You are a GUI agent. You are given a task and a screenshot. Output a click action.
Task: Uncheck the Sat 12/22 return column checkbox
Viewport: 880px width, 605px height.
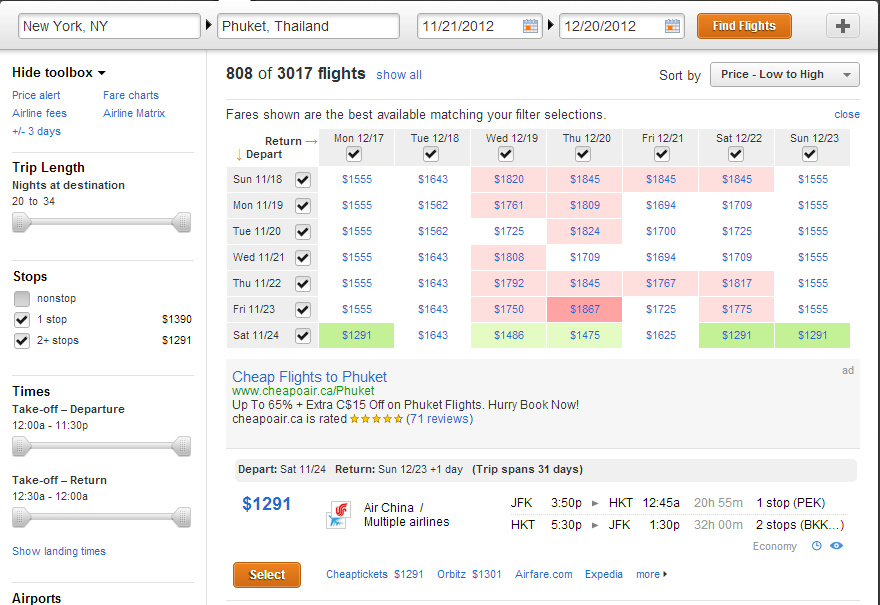(x=736, y=154)
